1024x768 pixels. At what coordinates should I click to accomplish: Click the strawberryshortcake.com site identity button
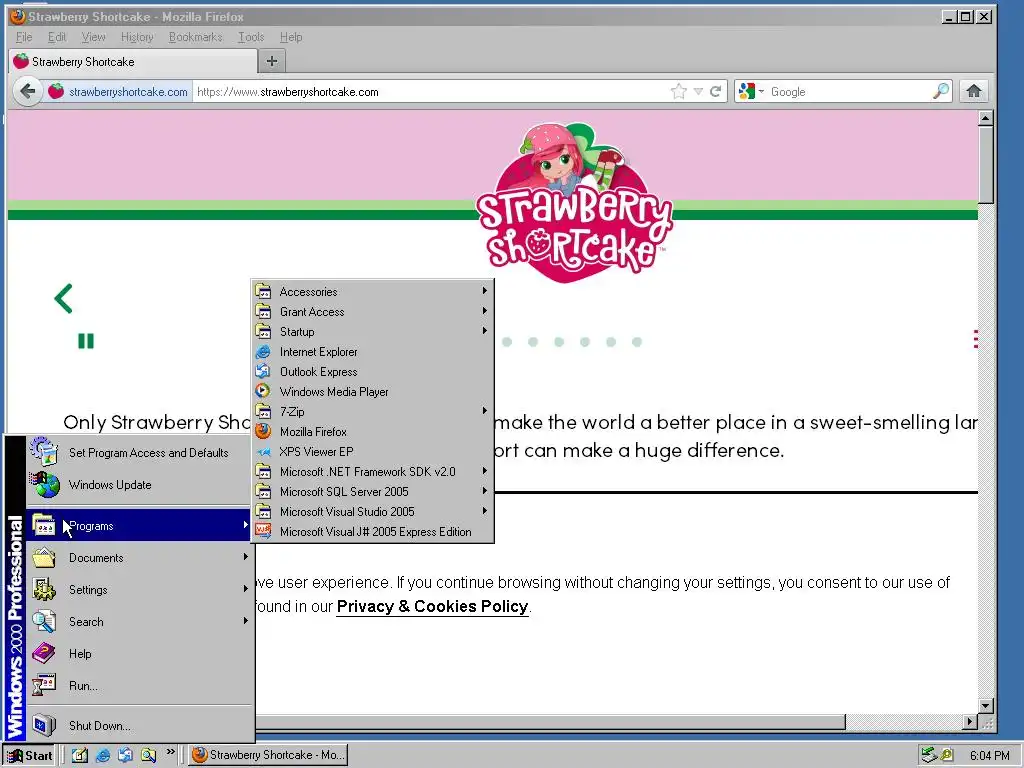[x=118, y=91]
